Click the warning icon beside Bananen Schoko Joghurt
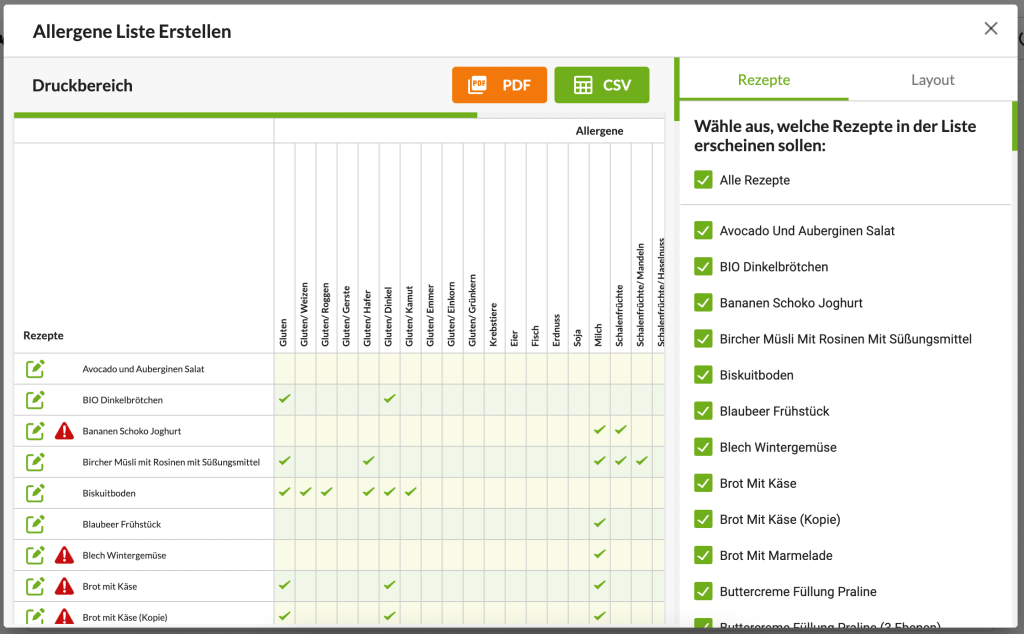The width and height of the screenshot is (1024, 634). click(62, 430)
